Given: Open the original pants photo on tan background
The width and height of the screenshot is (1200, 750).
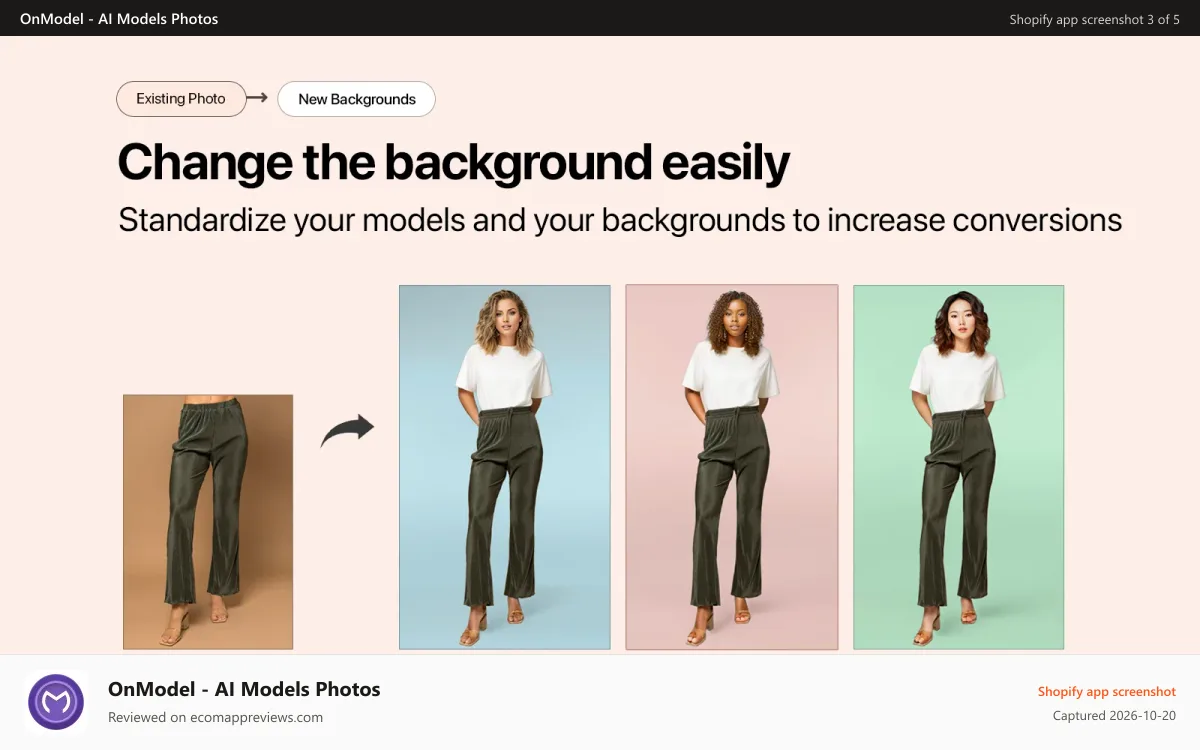Looking at the screenshot, I should pyautogui.click(x=208, y=522).
